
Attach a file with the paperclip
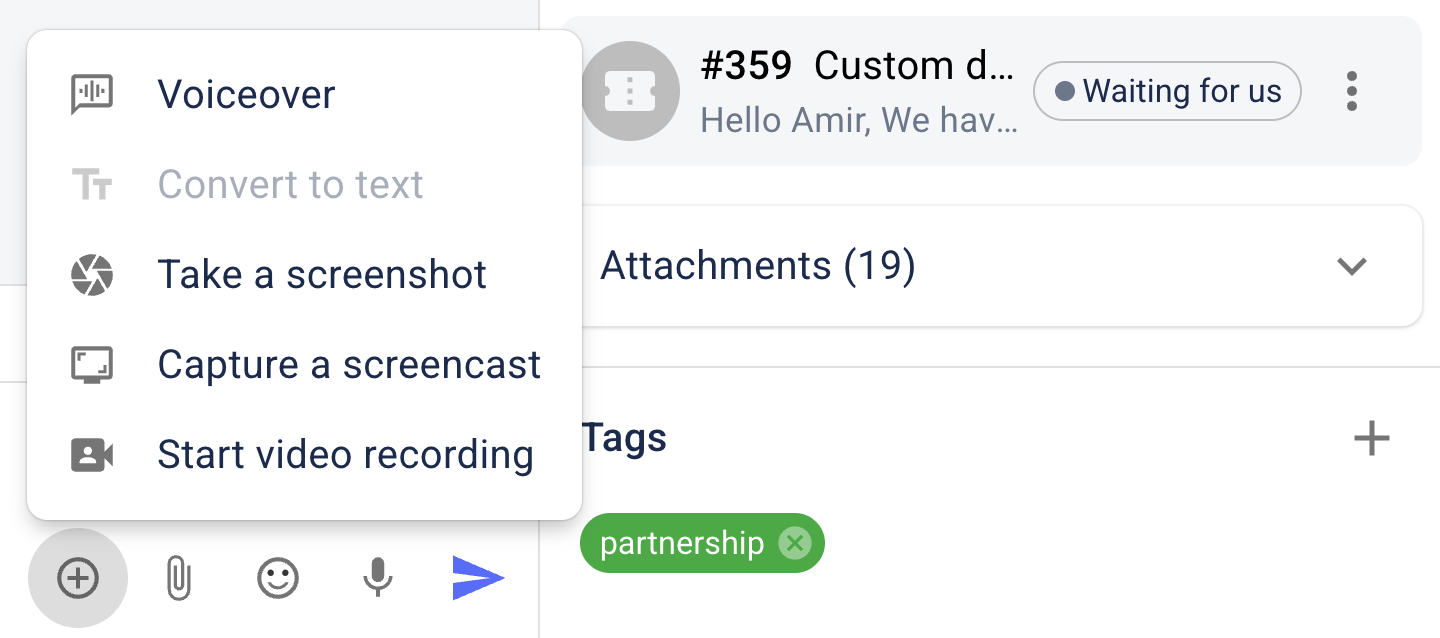click(178, 578)
